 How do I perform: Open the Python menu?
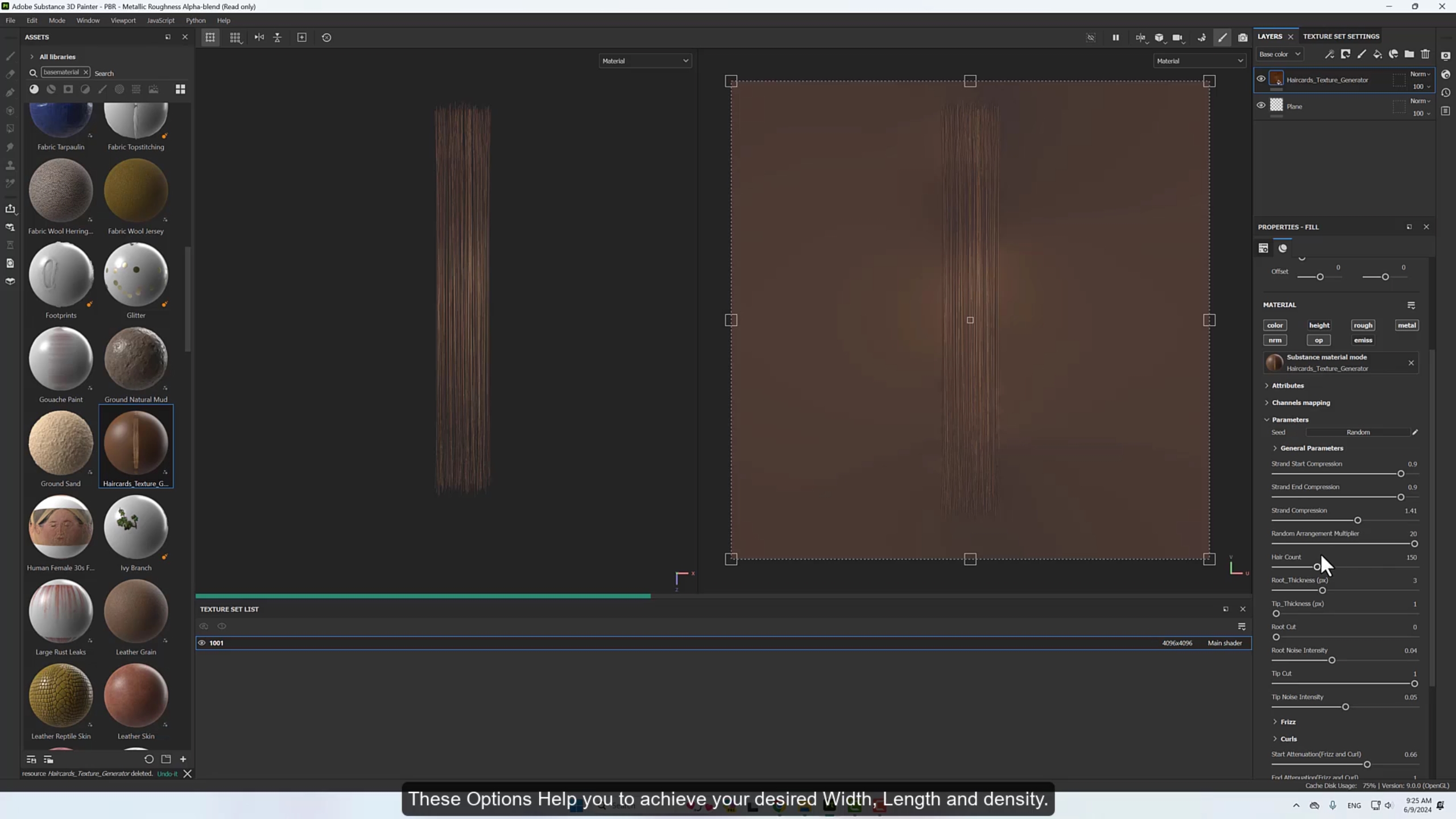pos(196,20)
